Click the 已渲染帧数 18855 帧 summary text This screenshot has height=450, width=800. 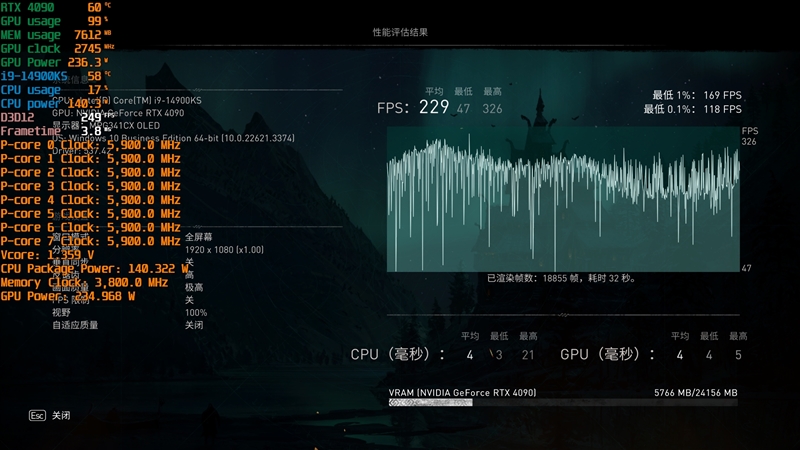coord(561,279)
